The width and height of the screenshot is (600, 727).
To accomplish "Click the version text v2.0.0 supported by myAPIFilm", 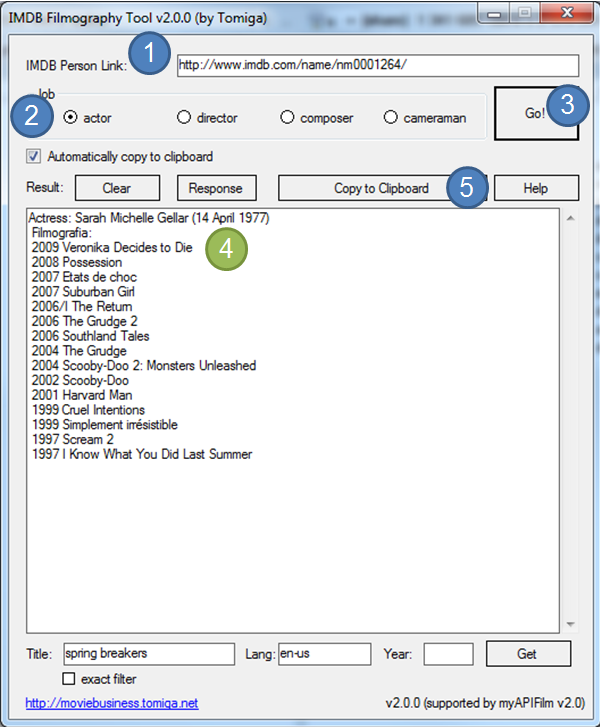I will 485,703.
